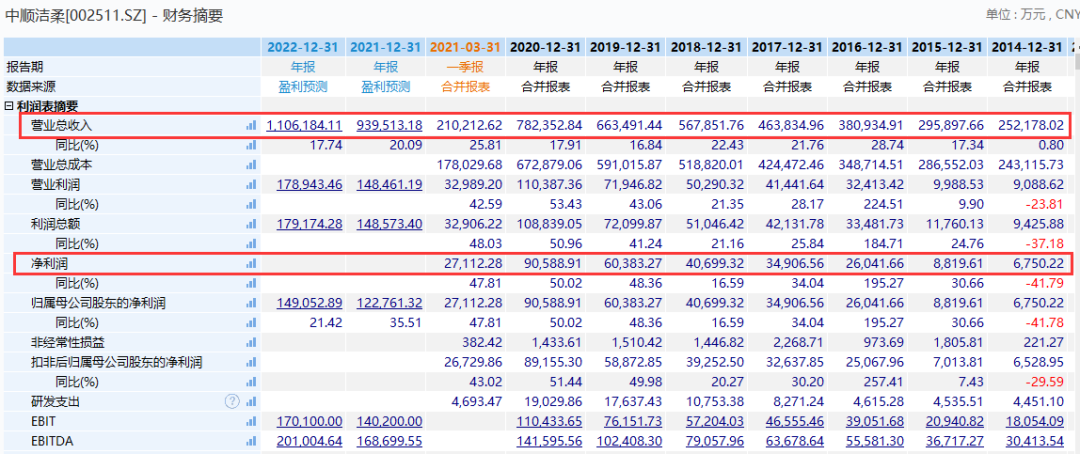Show the chart icon for 扣非后归属母公司股东的净利润

point(251,362)
